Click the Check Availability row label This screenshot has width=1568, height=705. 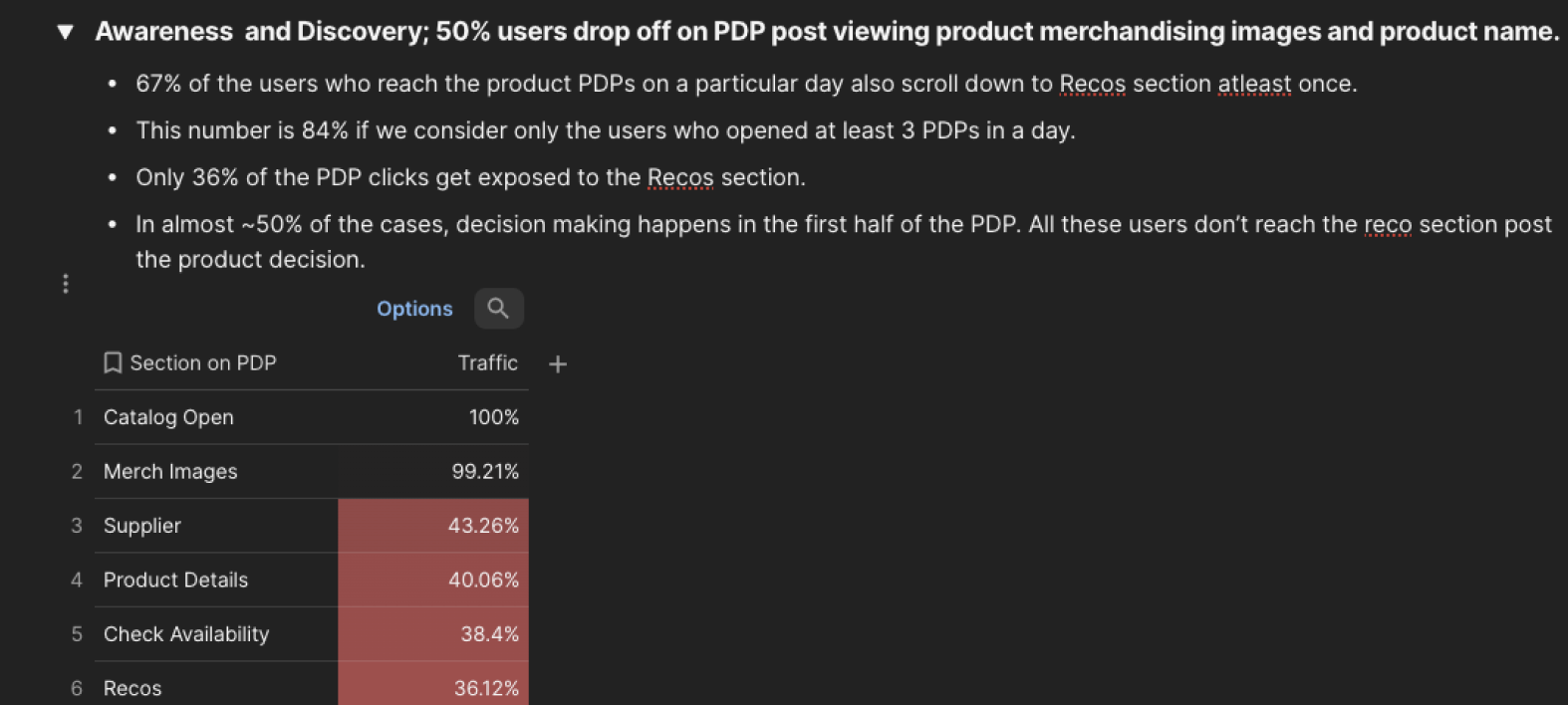click(186, 634)
